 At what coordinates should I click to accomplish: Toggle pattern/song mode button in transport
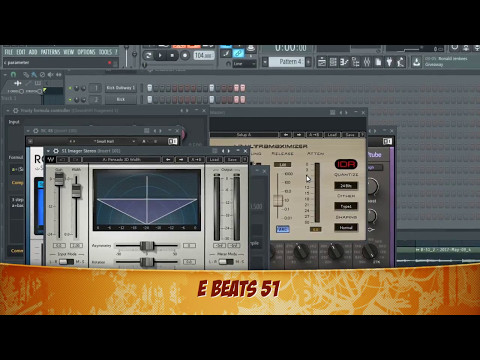click(x=148, y=55)
